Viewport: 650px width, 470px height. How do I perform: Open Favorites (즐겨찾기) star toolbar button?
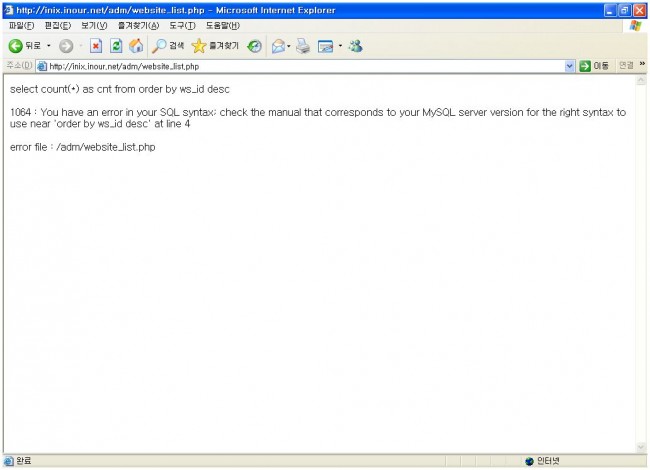[x=215, y=46]
